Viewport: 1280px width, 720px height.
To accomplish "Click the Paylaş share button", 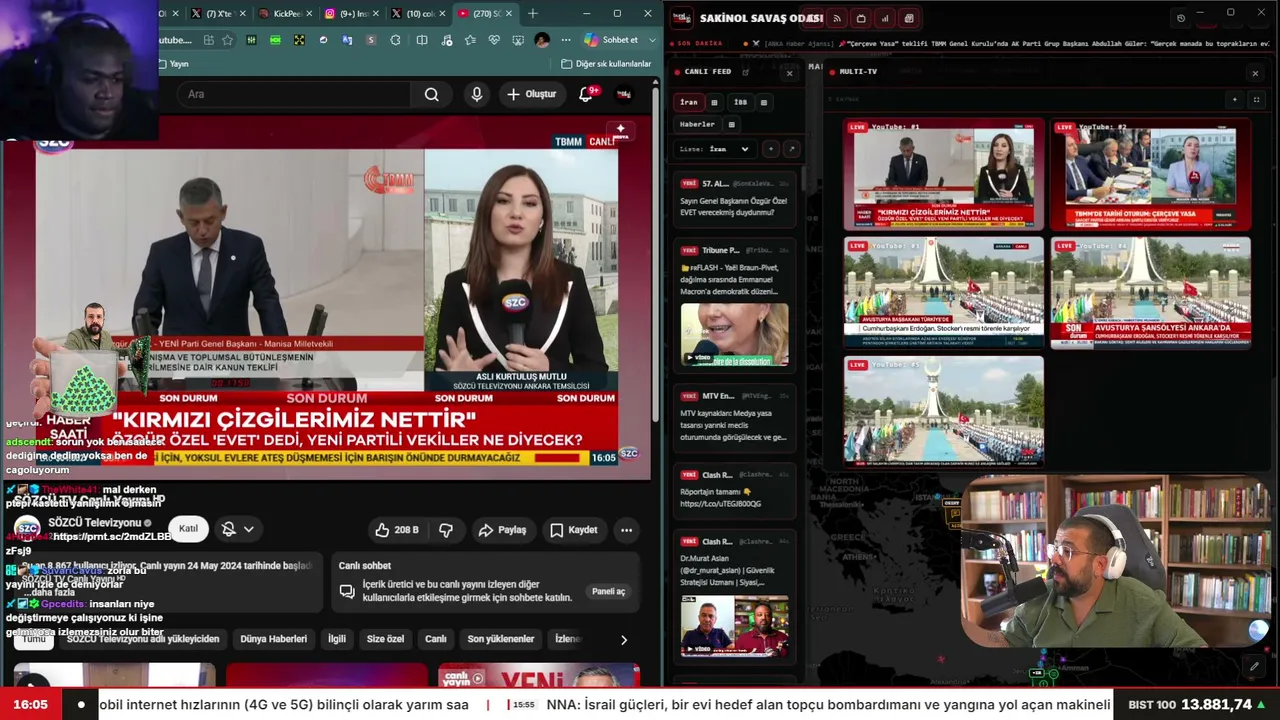I will tap(502, 530).
